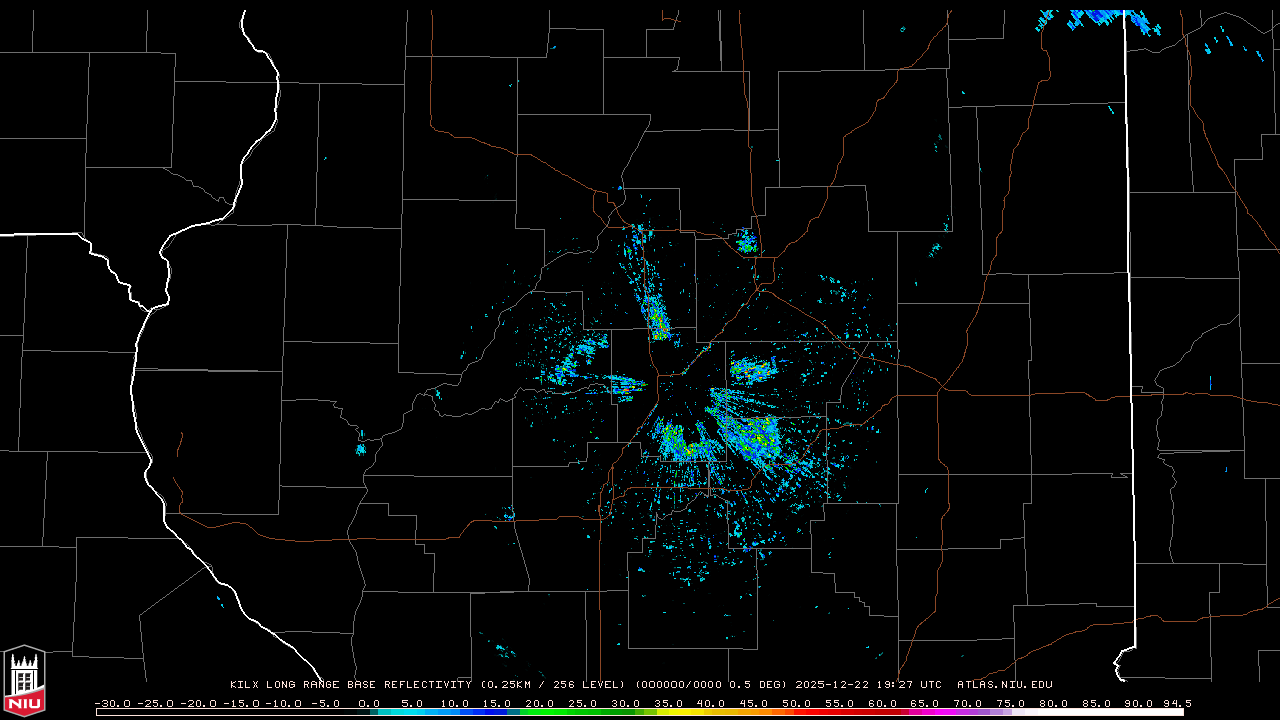Viewport: 1280px width, 720px height.
Task: Click the -30.0 label at legend start
Action: coord(112,703)
